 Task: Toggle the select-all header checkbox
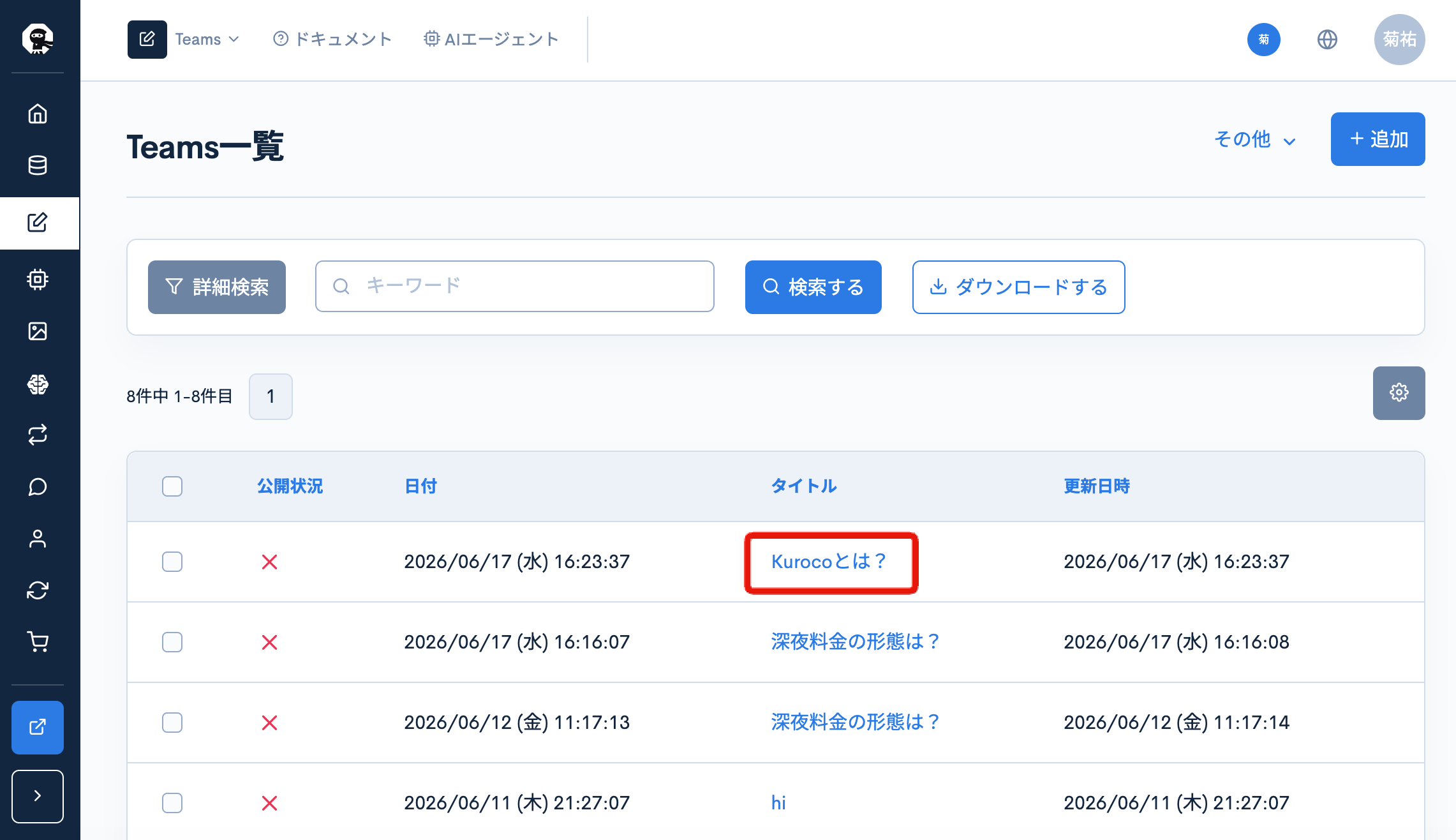(x=172, y=486)
